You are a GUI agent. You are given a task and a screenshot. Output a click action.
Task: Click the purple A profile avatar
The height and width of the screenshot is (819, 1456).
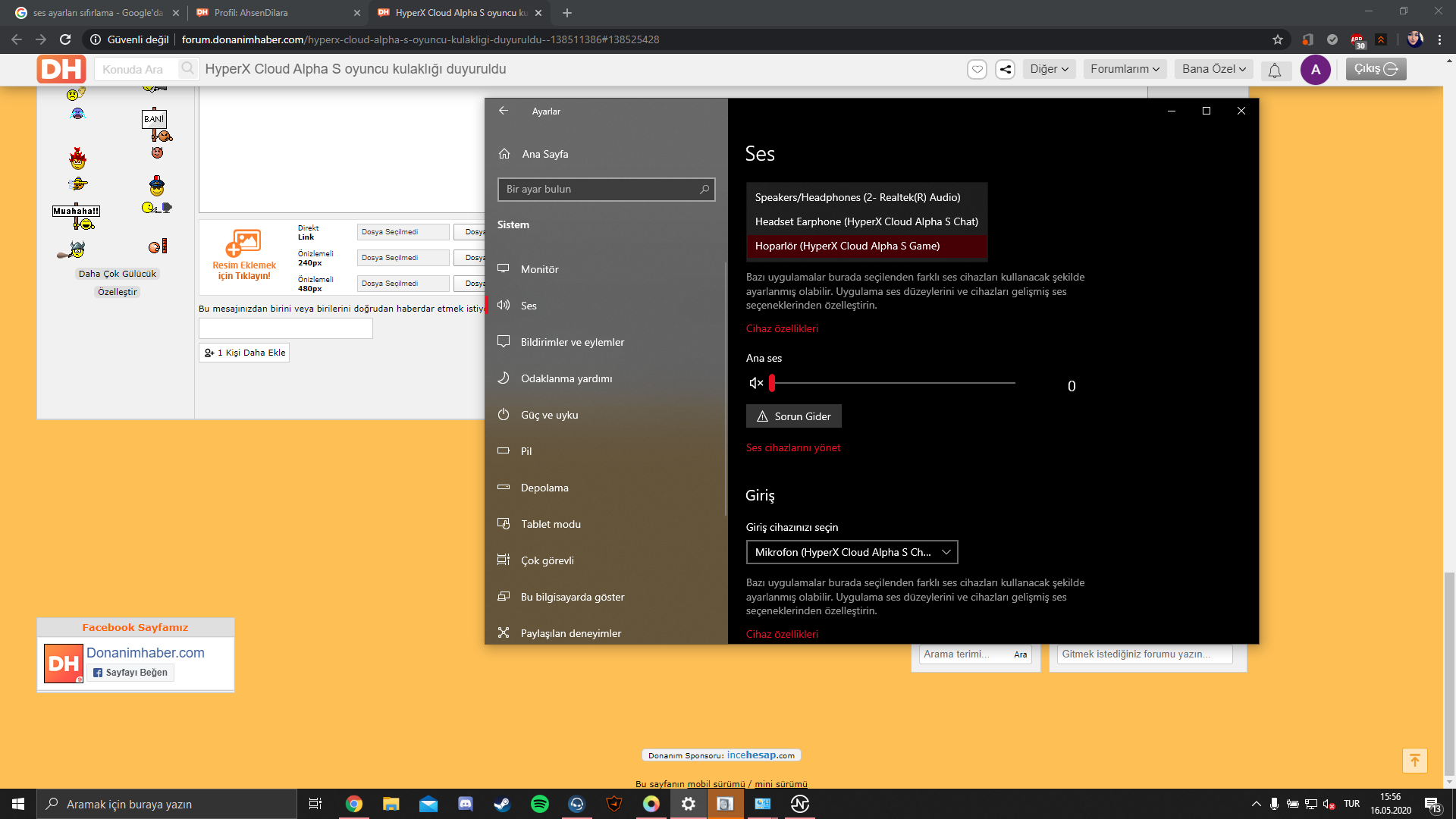(x=1316, y=69)
